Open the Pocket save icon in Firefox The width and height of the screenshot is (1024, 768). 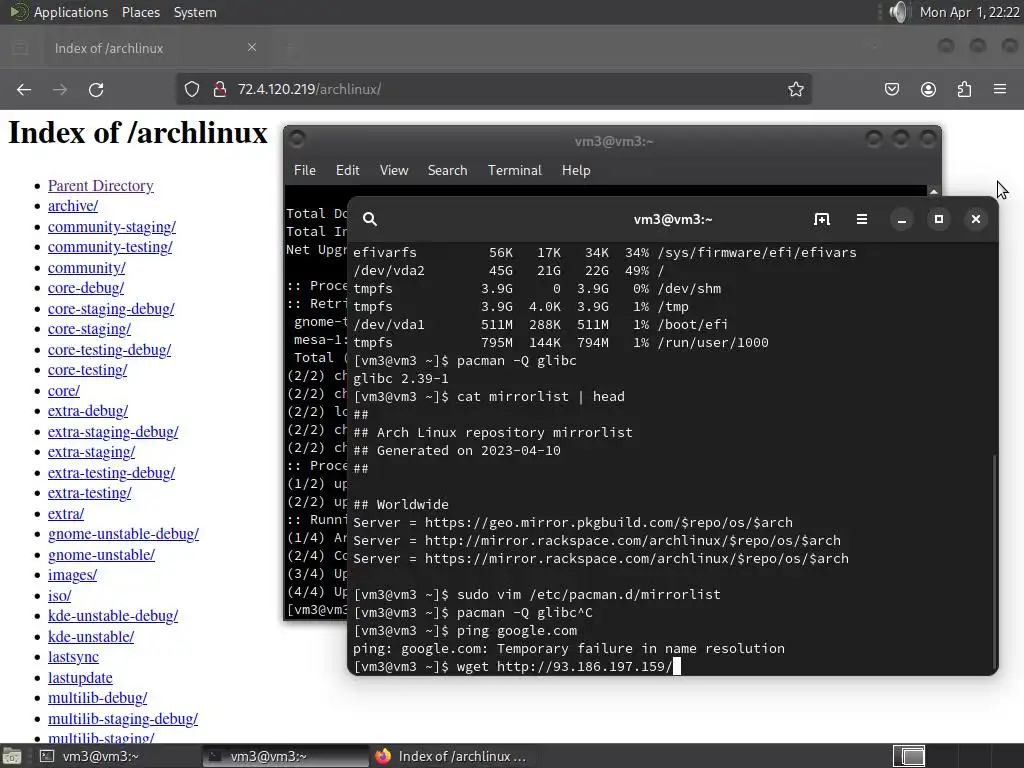click(891, 89)
